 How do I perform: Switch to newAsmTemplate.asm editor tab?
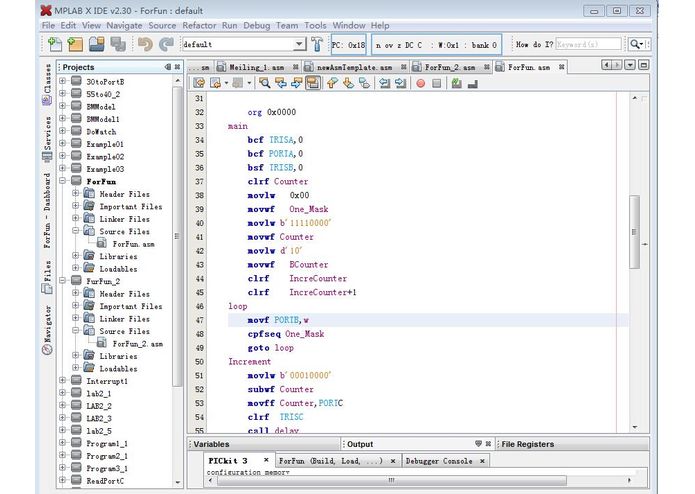[355, 67]
